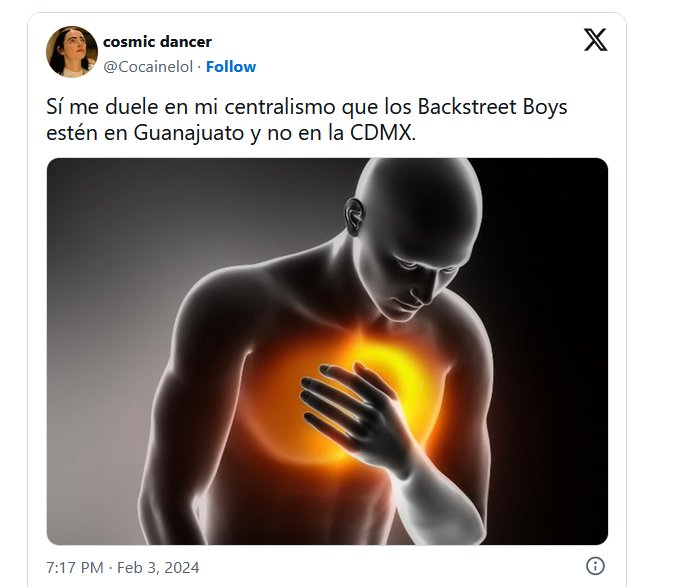
Task: Click the figure's ear in the image
Action: (x=354, y=216)
